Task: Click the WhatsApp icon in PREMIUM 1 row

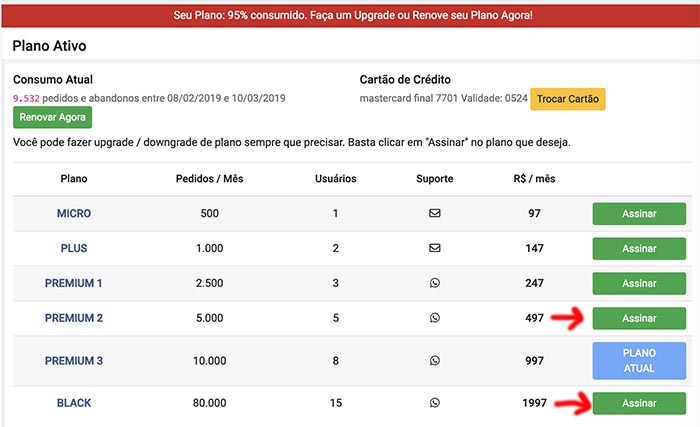Action: coord(434,283)
